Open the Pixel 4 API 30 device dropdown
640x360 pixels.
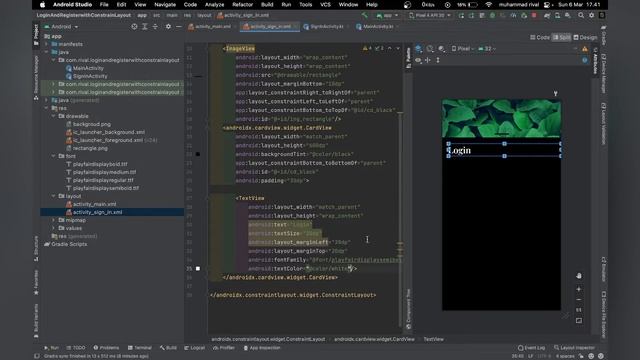click(429, 16)
